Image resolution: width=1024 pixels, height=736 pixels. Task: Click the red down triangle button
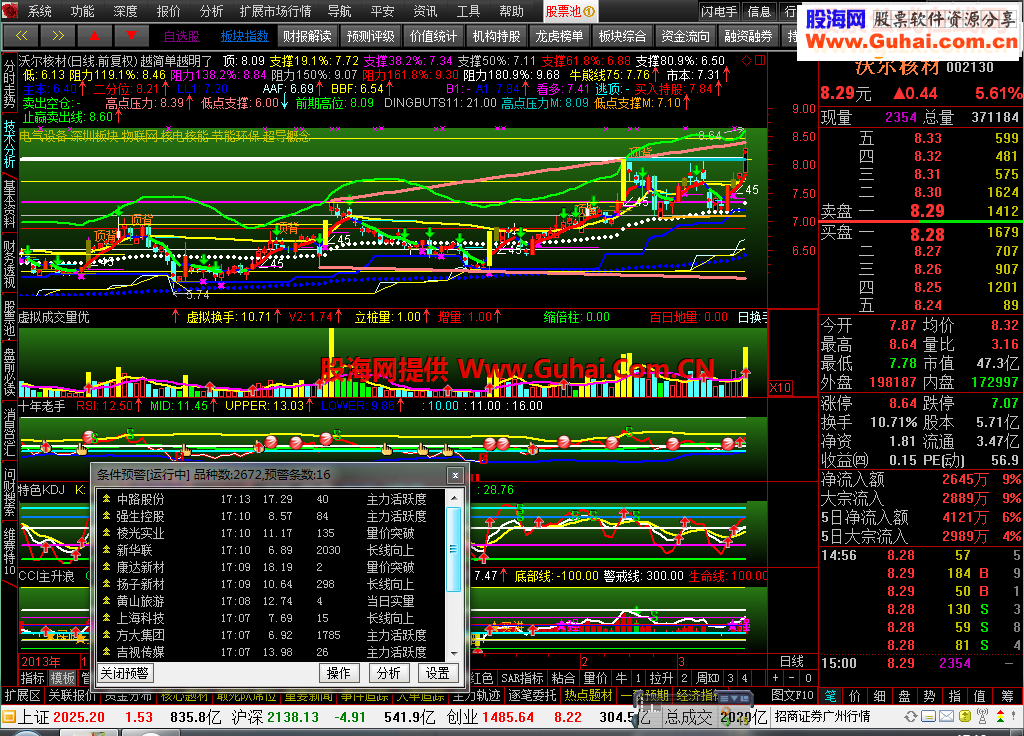(x=131, y=36)
